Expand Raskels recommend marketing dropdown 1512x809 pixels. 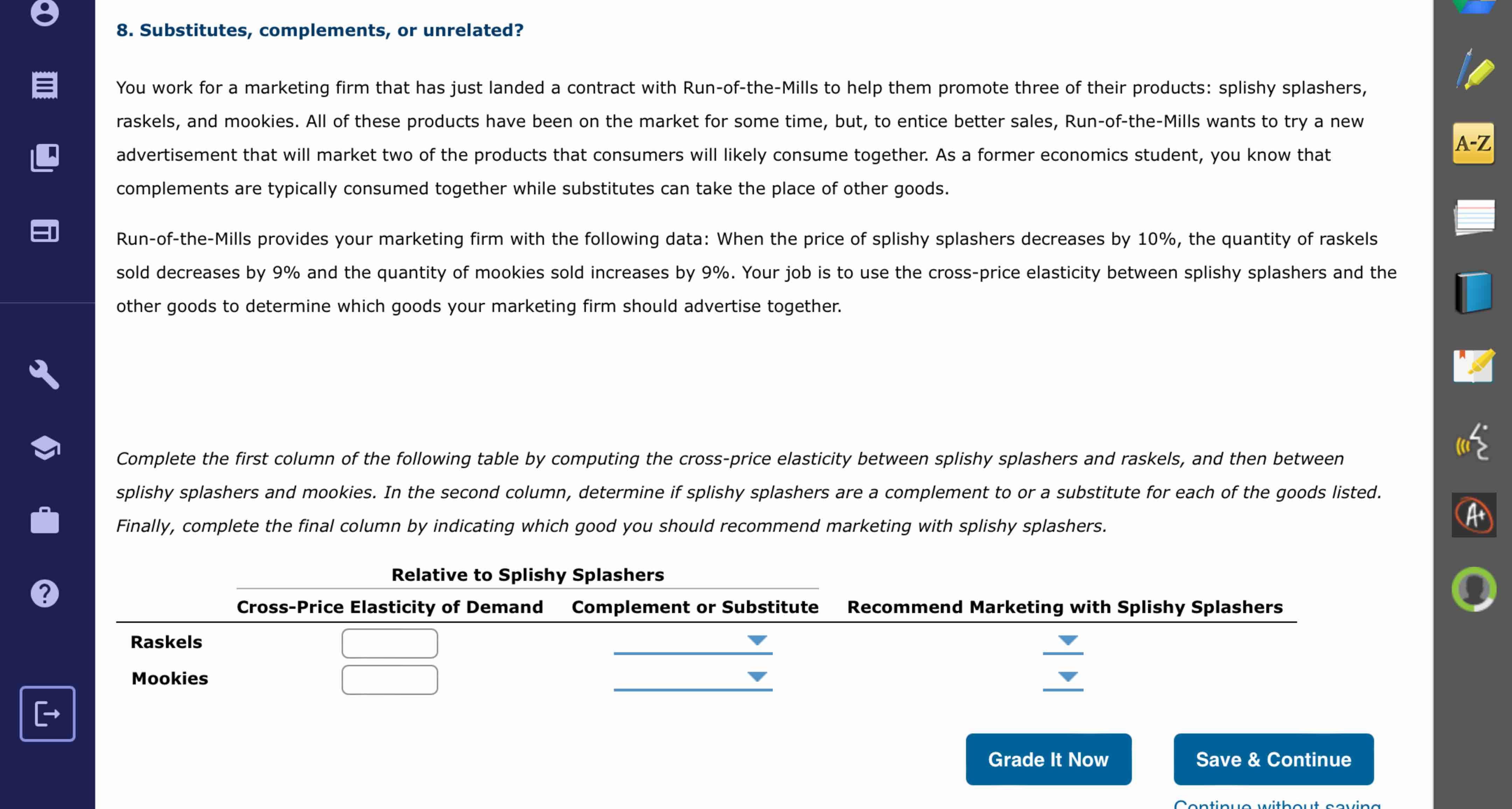click(x=1063, y=642)
